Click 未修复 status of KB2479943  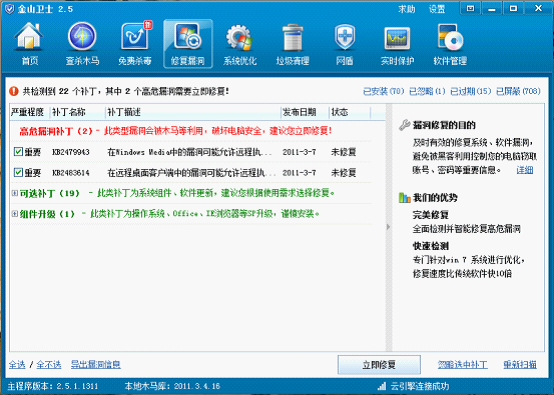point(343,152)
